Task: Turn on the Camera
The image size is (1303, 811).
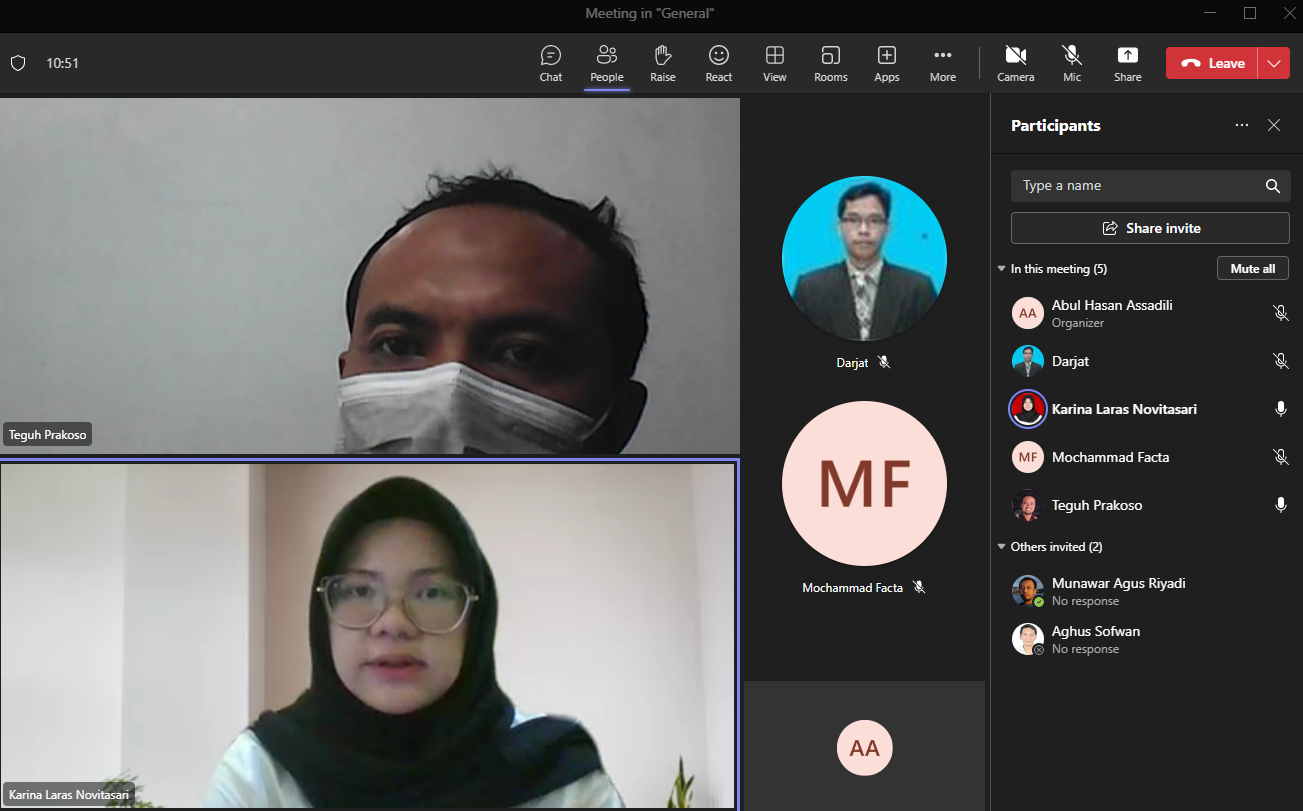Action: click(x=1015, y=63)
